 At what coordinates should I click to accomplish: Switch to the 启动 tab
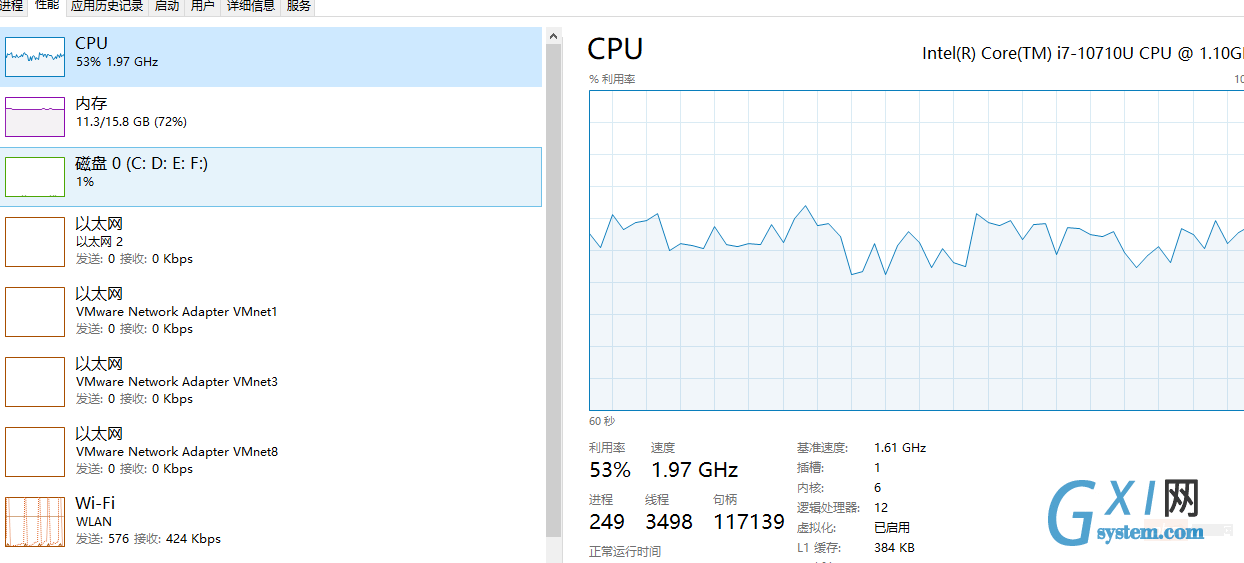167,6
